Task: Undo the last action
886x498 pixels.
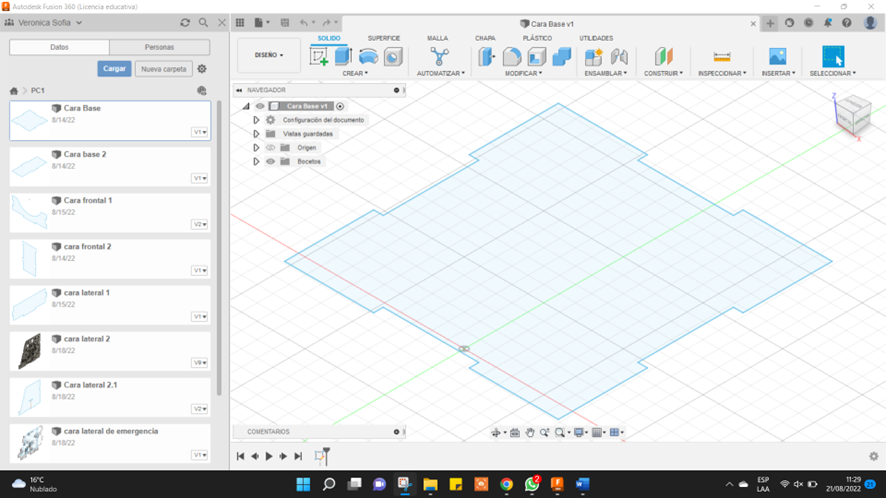Action: 304,23
